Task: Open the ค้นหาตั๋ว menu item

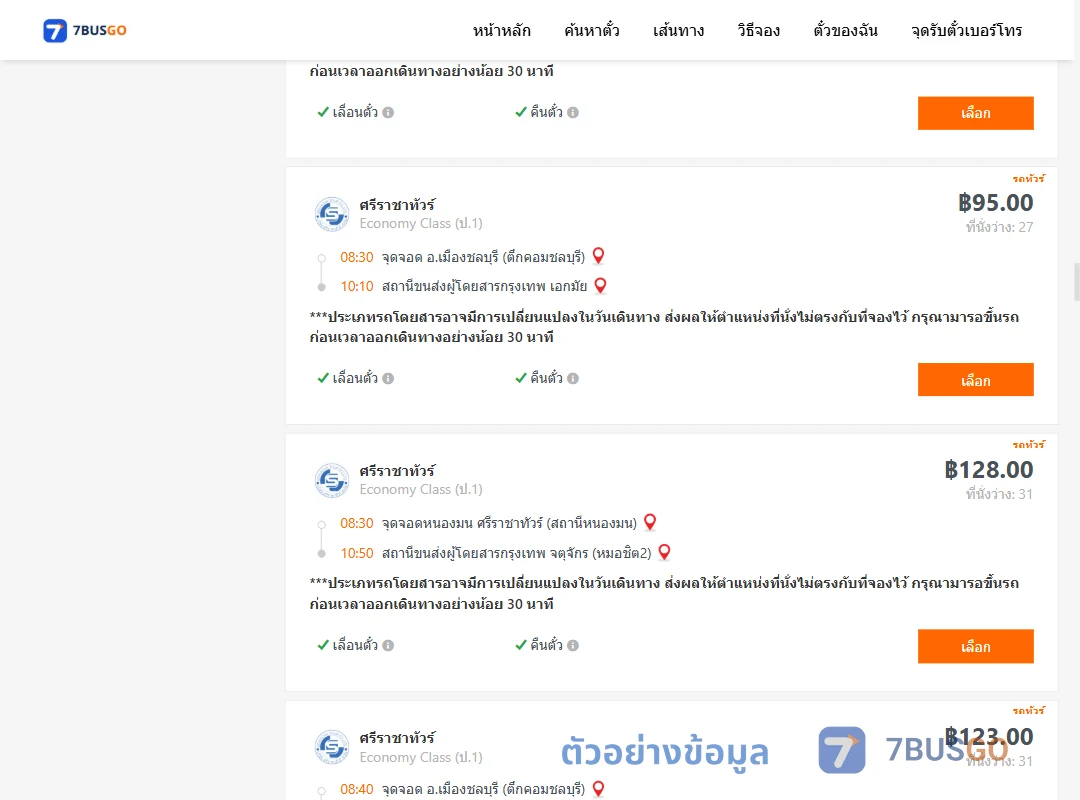Action: (592, 30)
